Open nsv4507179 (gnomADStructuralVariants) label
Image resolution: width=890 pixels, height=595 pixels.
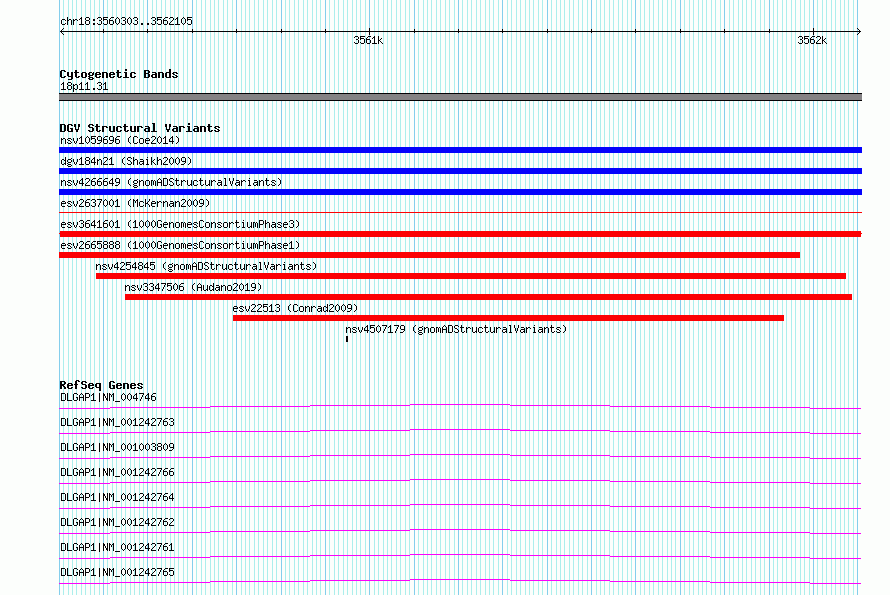point(456,329)
